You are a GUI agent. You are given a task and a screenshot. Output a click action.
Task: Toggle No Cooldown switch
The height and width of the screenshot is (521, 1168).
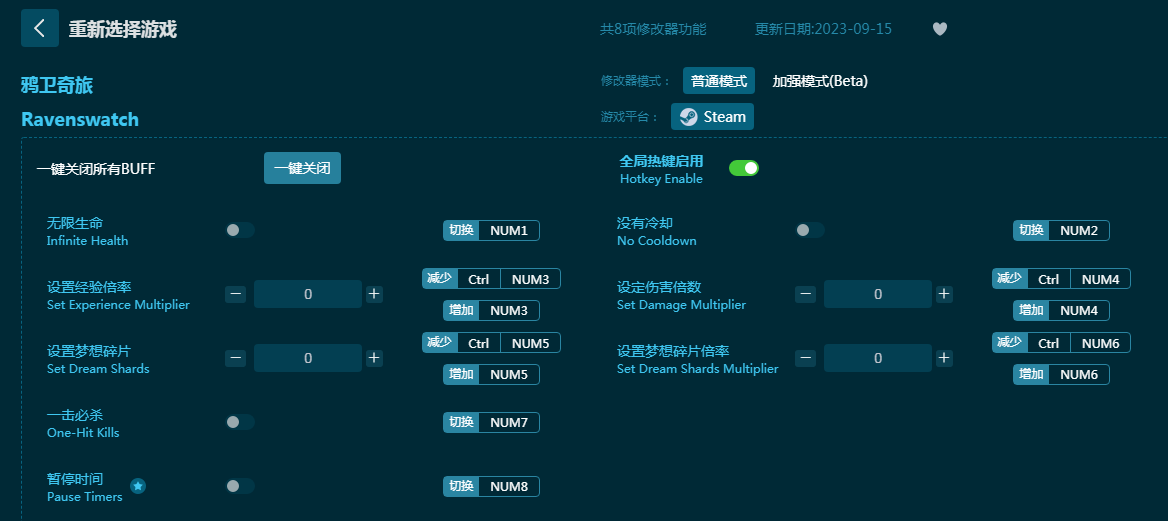pos(810,230)
